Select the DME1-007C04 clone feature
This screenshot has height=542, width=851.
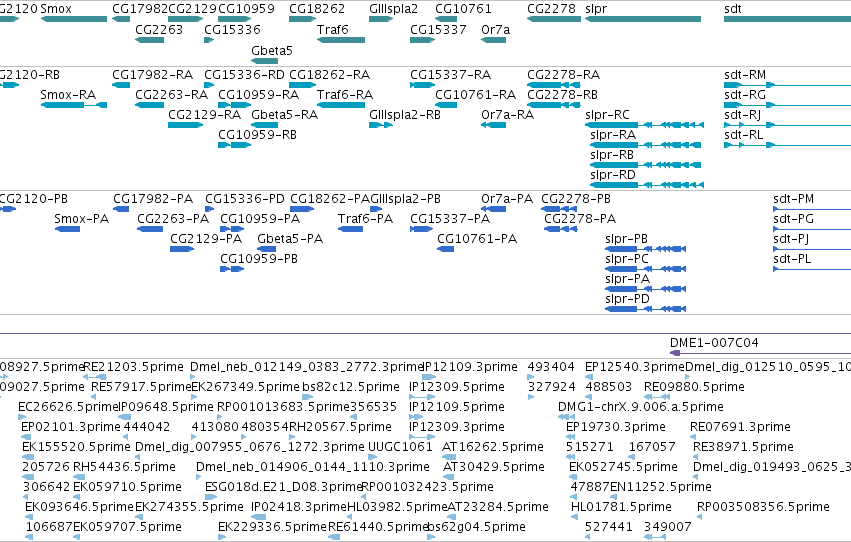760,353
